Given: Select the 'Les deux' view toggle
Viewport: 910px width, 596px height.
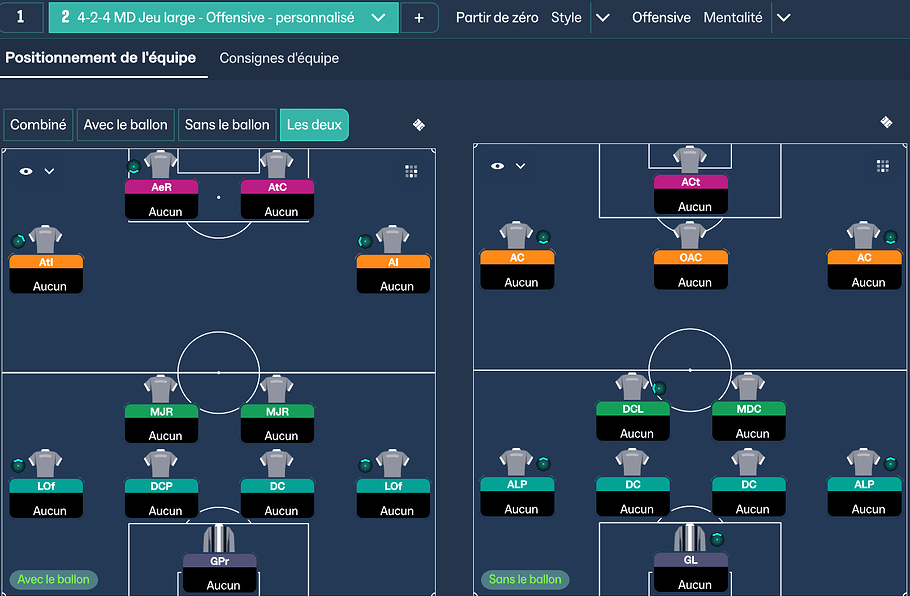Looking at the screenshot, I should click(x=314, y=125).
